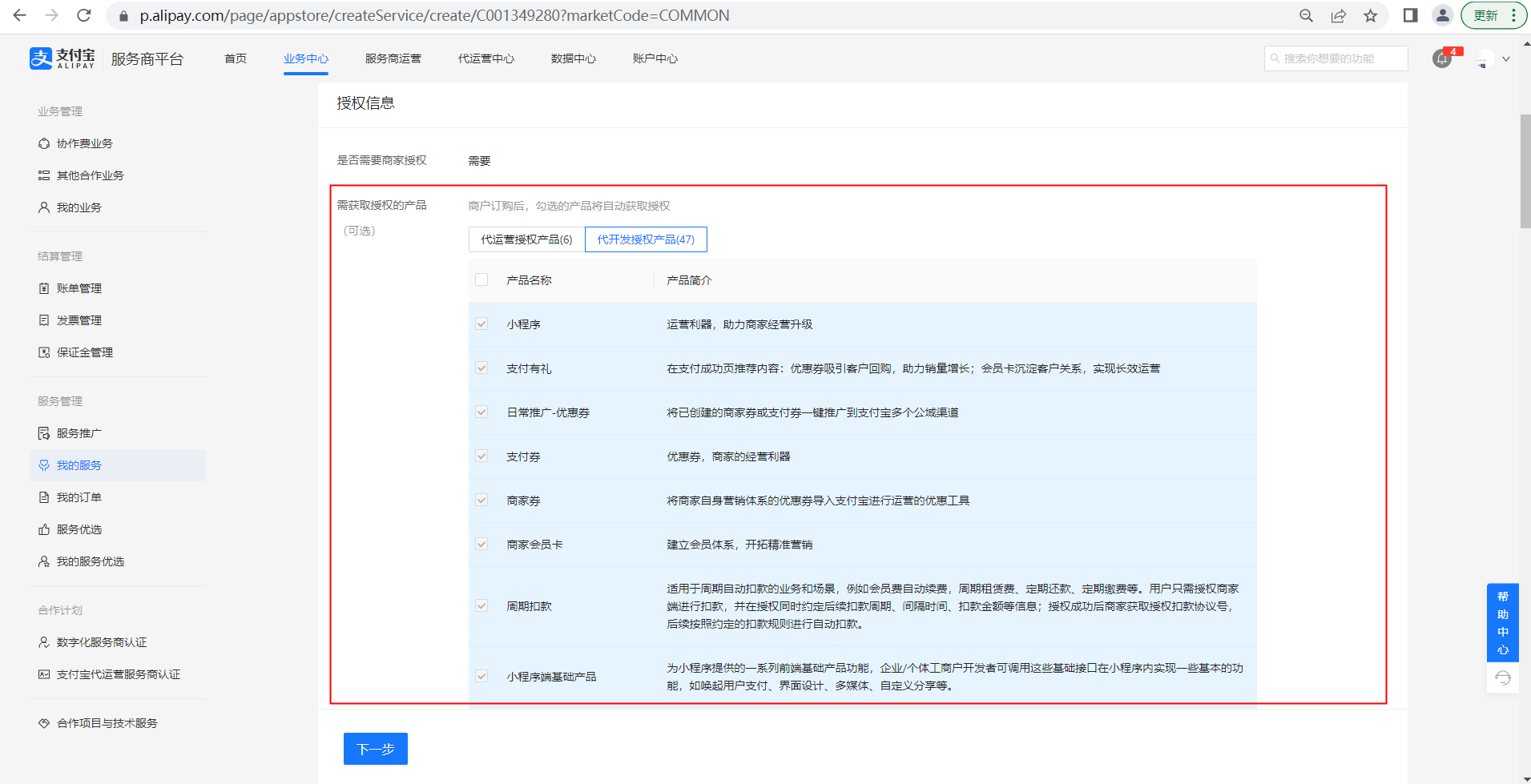Open the 账户中心 nav item

pos(655,58)
